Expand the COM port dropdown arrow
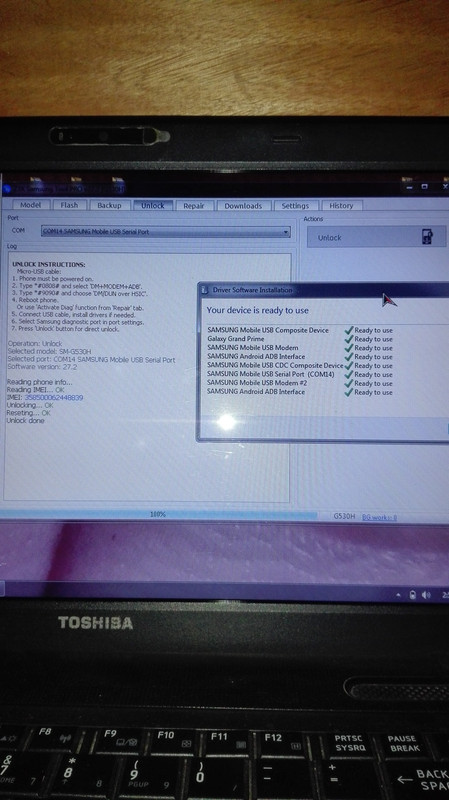The width and height of the screenshot is (449, 800). point(286,232)
